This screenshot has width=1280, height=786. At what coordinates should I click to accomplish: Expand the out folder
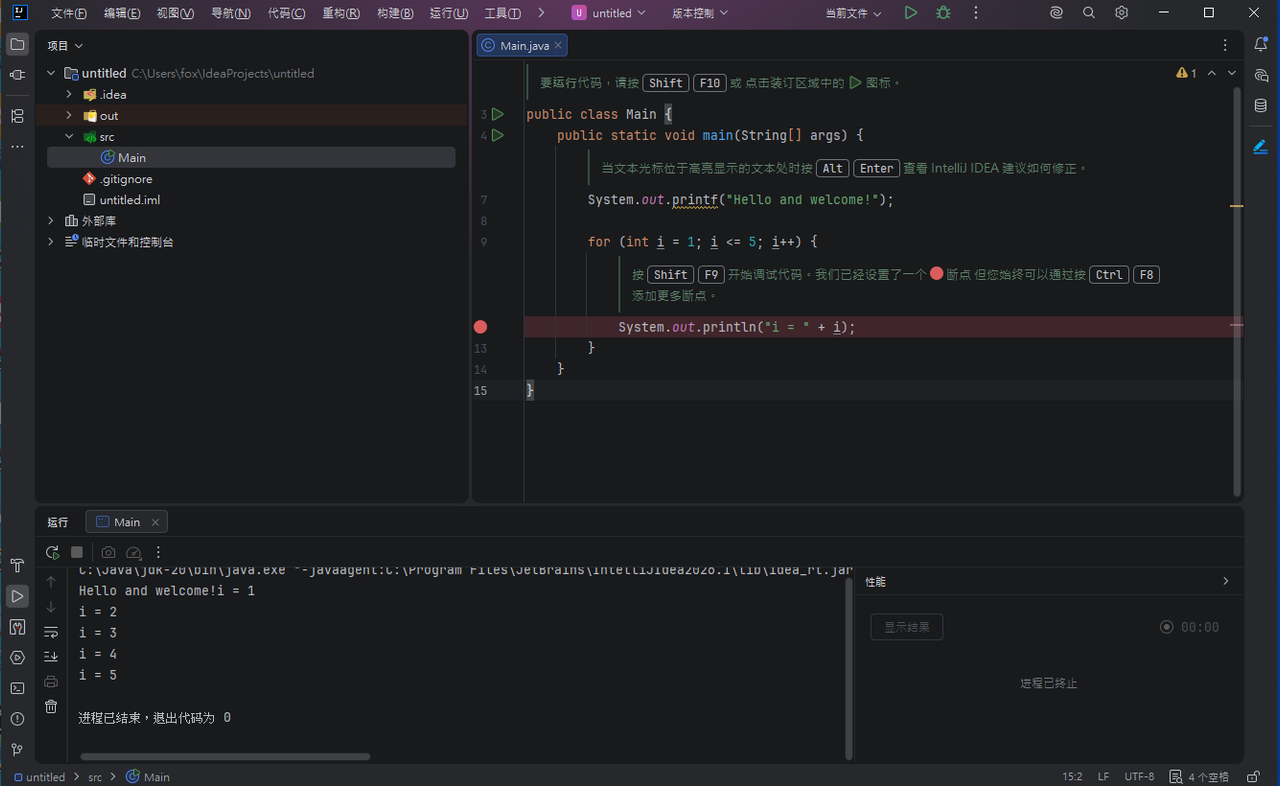point(69,116)
